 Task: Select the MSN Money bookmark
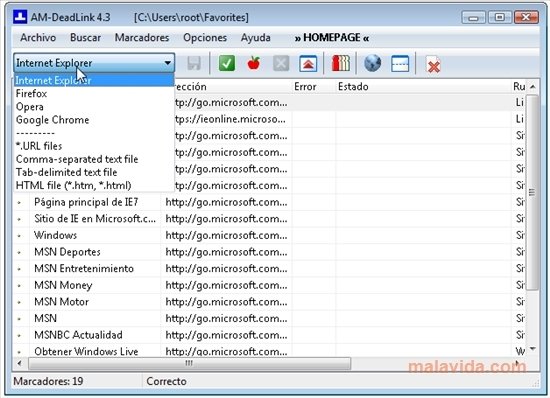(63, 285)
